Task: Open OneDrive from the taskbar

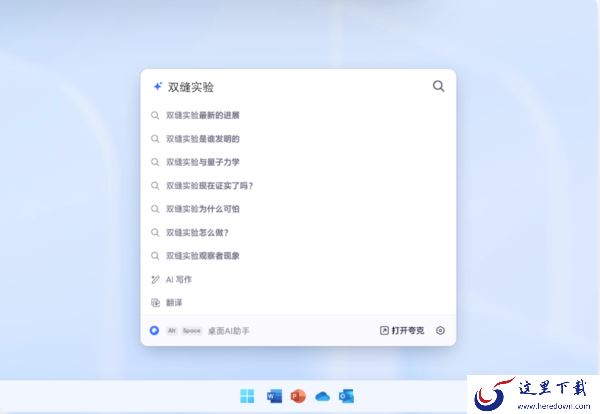Action: click(x=322, y=397)
